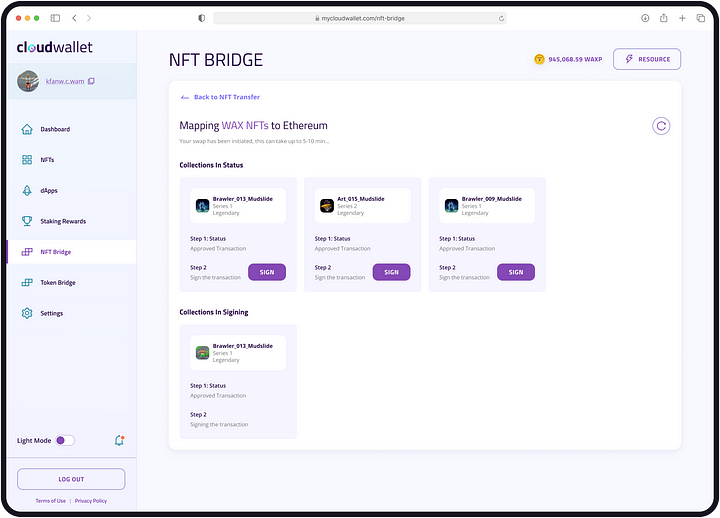Click the Brawler_009_Mudslide title text
The width and height of the screenshot is (720, 518).
point(492,199)
